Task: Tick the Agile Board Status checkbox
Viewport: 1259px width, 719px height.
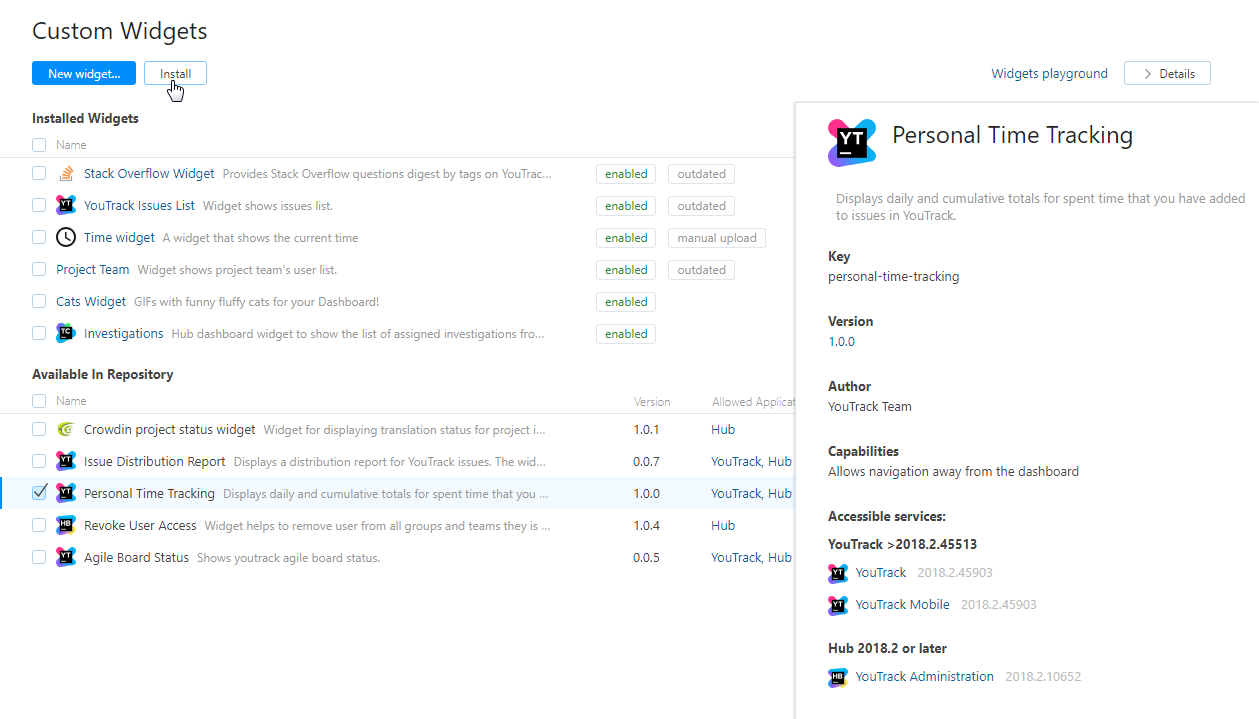Action: pyautogui.click(x=39, y=557)
